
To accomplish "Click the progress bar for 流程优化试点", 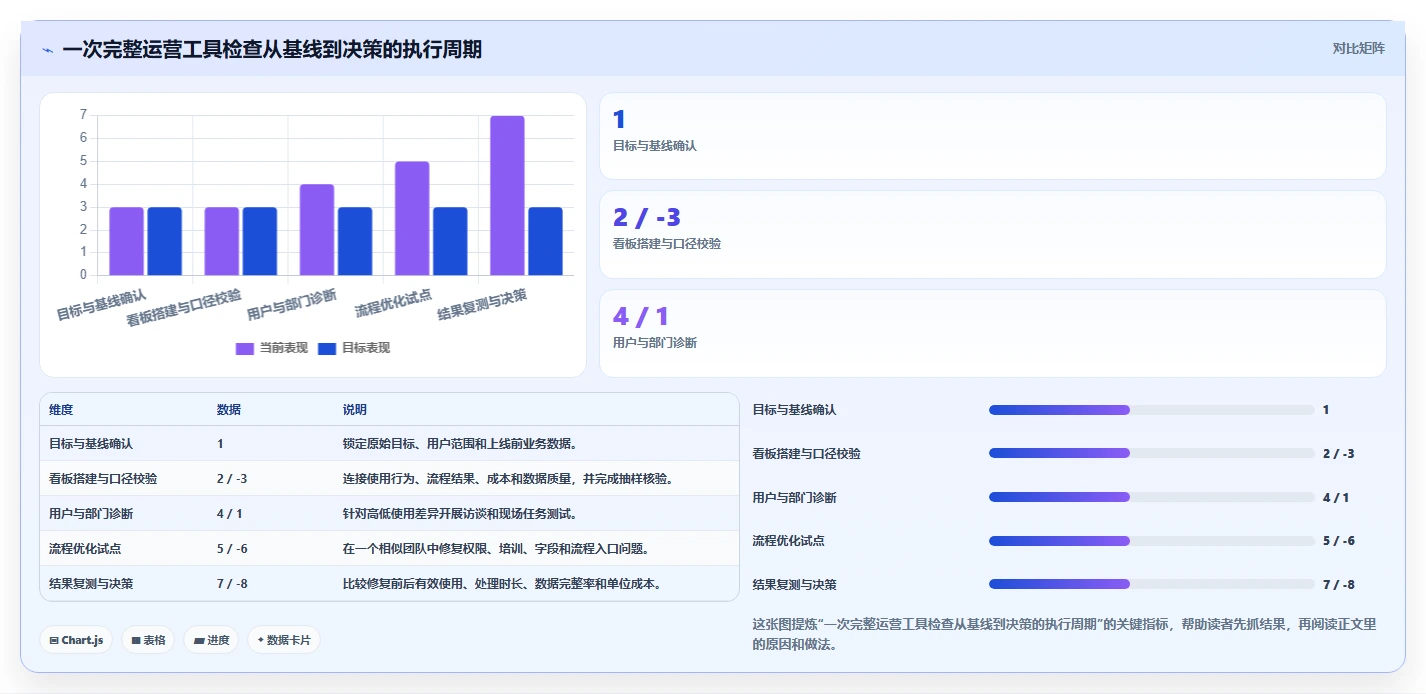I will point(1151,541).
